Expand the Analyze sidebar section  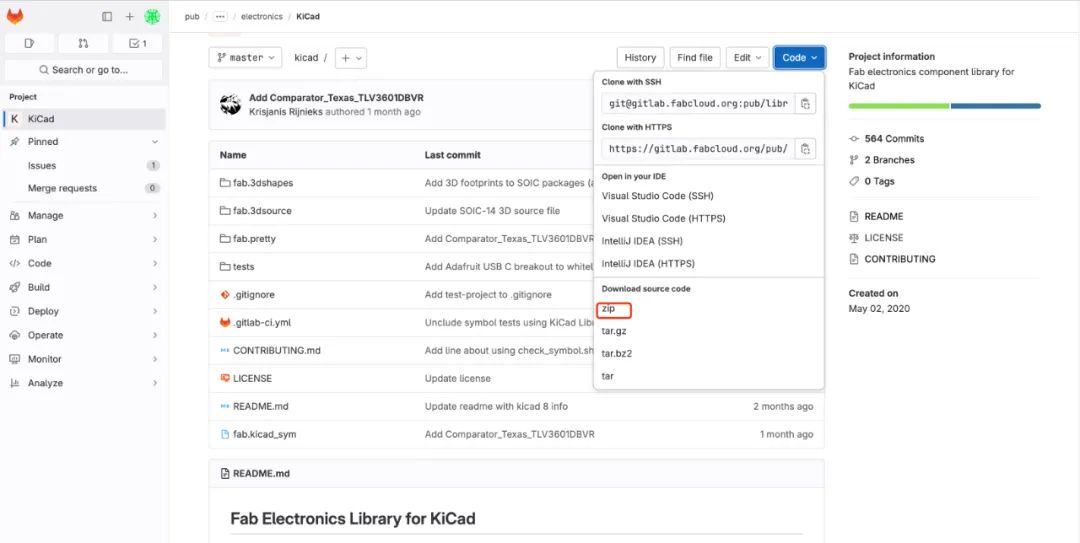click(85, 383)
